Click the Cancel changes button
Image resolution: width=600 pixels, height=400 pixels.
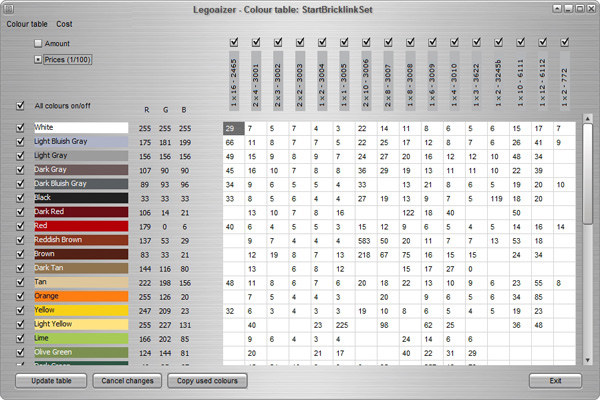tap(127, 381)
